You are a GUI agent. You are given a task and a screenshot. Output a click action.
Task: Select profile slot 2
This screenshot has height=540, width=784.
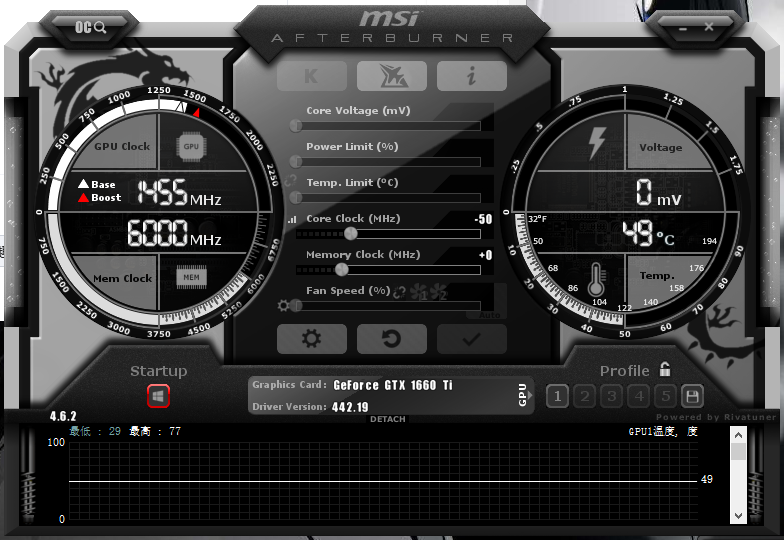pos(584,396)
